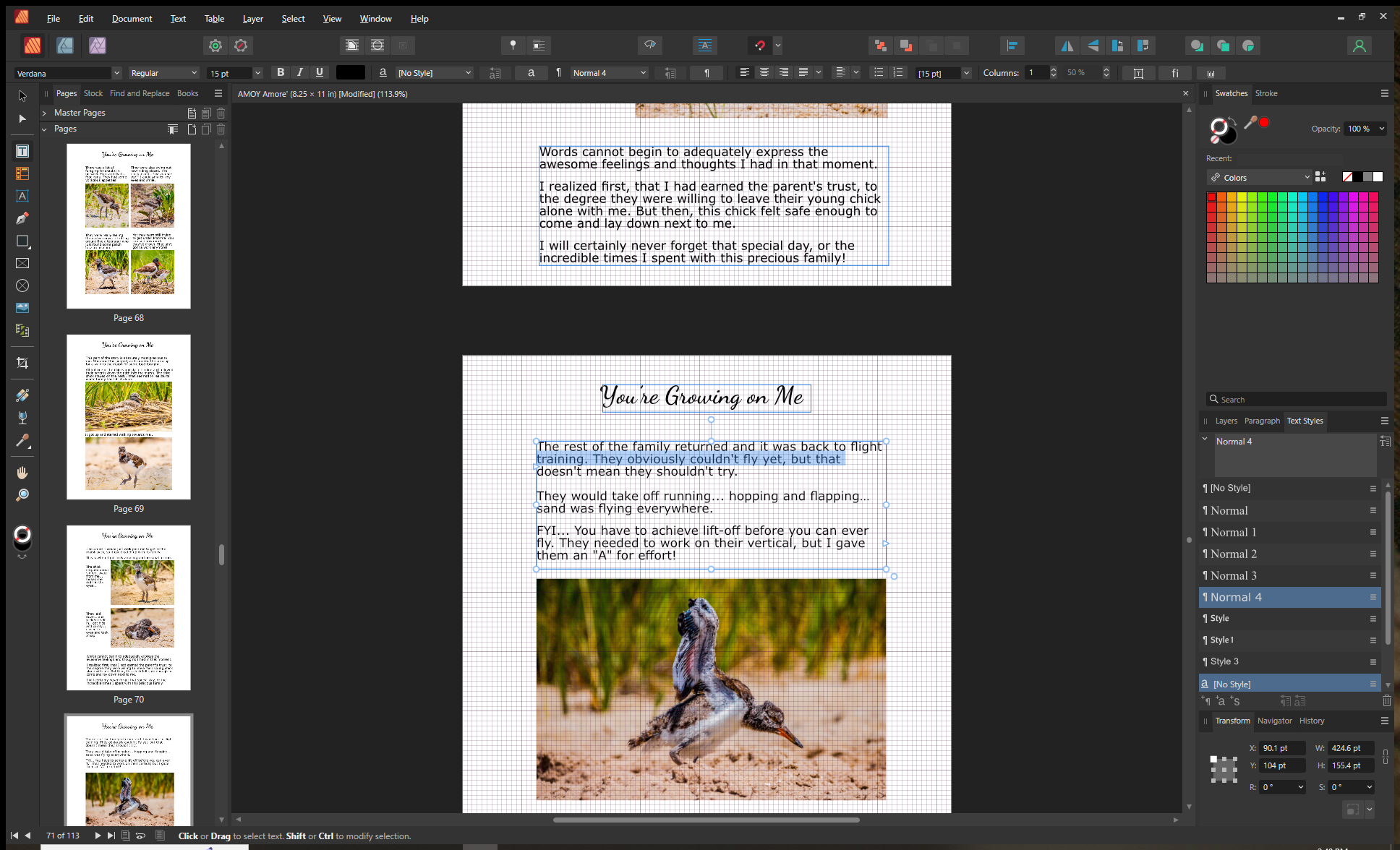
Task: Select the Pen tool
Action: tap(22, 218)
